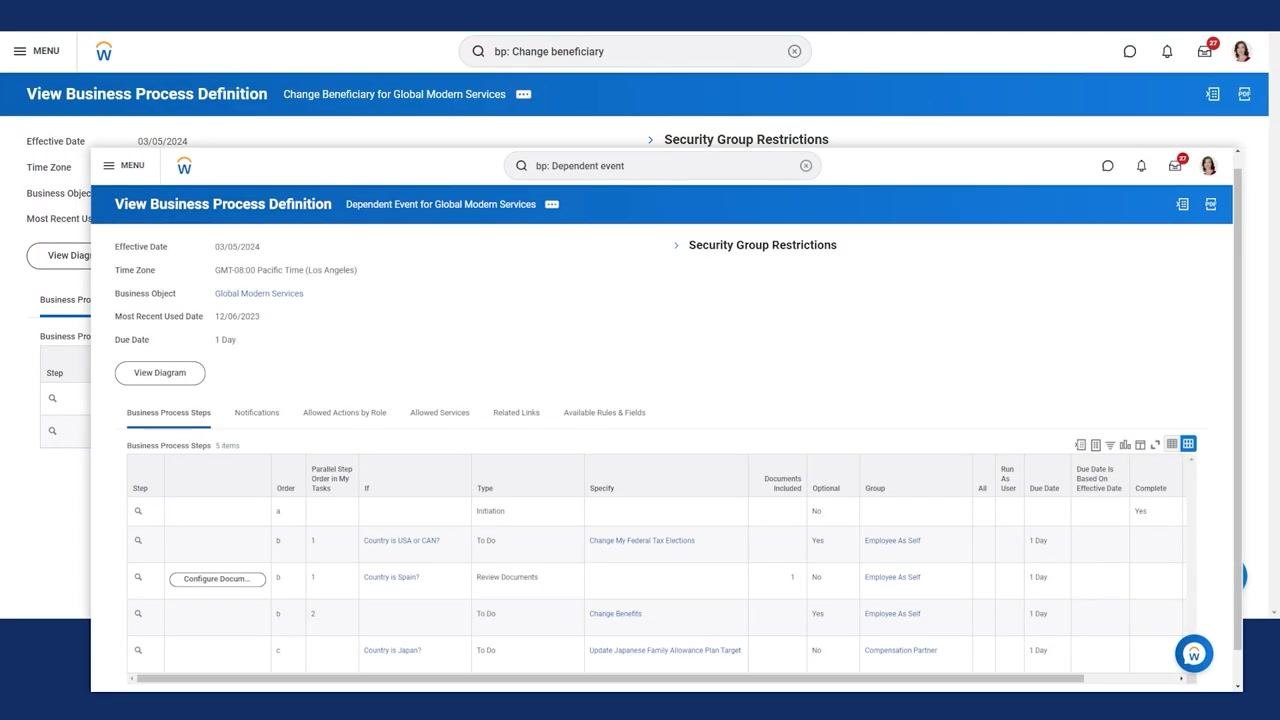
Task: Click Workday logo in background window
Action: (x=104, y=51)
